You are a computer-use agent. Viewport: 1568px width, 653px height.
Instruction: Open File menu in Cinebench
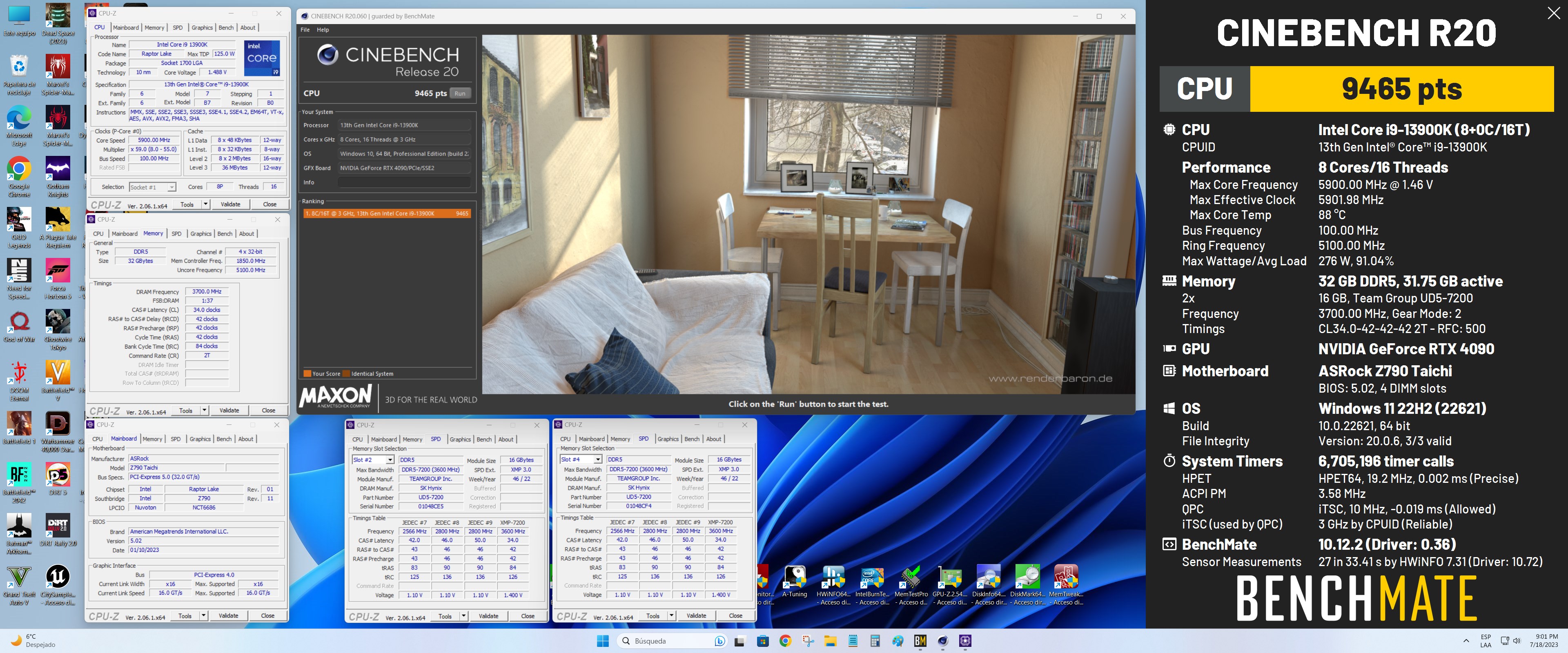[x=305, y=30]
